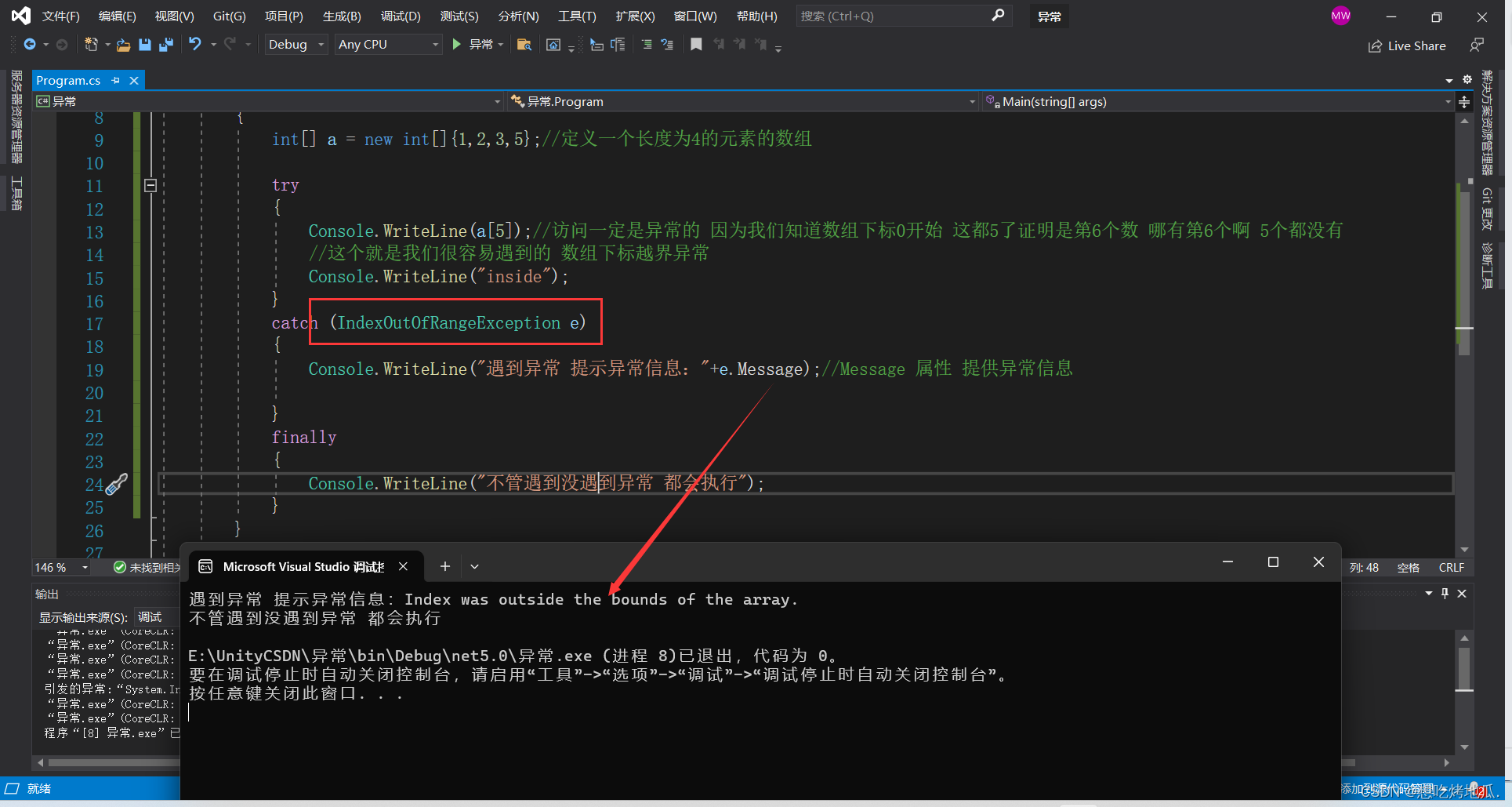Open the 视图(V) menu
1512x807 pixels.
click(x=174, y=16)
